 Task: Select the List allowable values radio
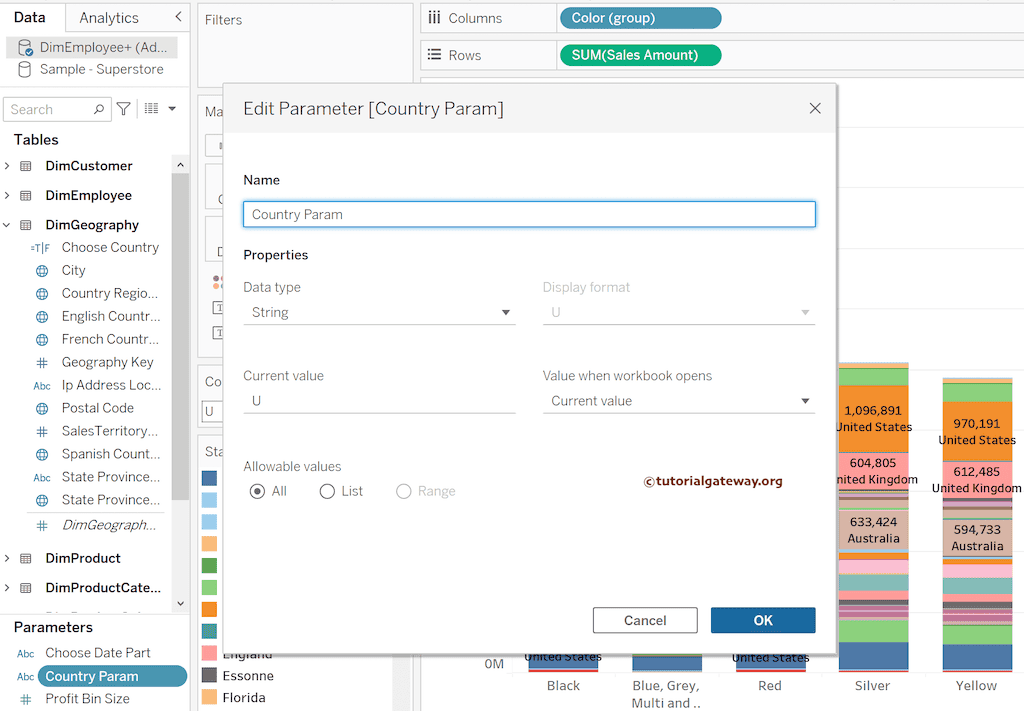pyautogui.click(x=327, y=491)
